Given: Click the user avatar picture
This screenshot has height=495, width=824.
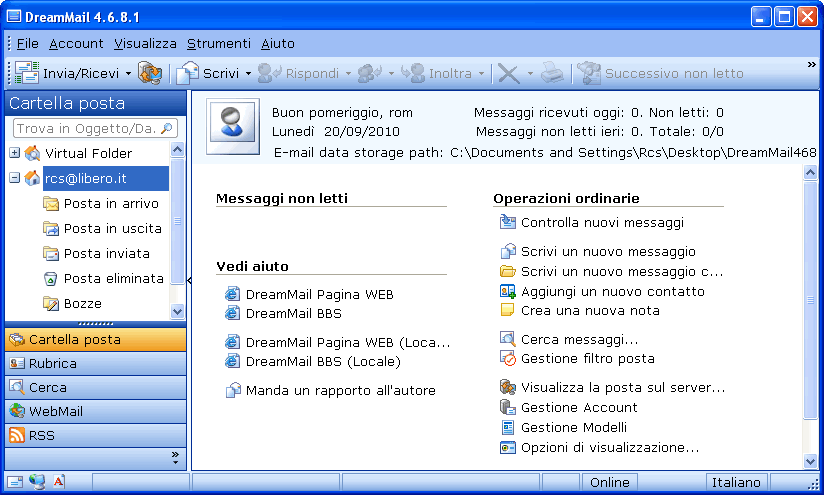Looking at the screenshot, I should [232, 126].
